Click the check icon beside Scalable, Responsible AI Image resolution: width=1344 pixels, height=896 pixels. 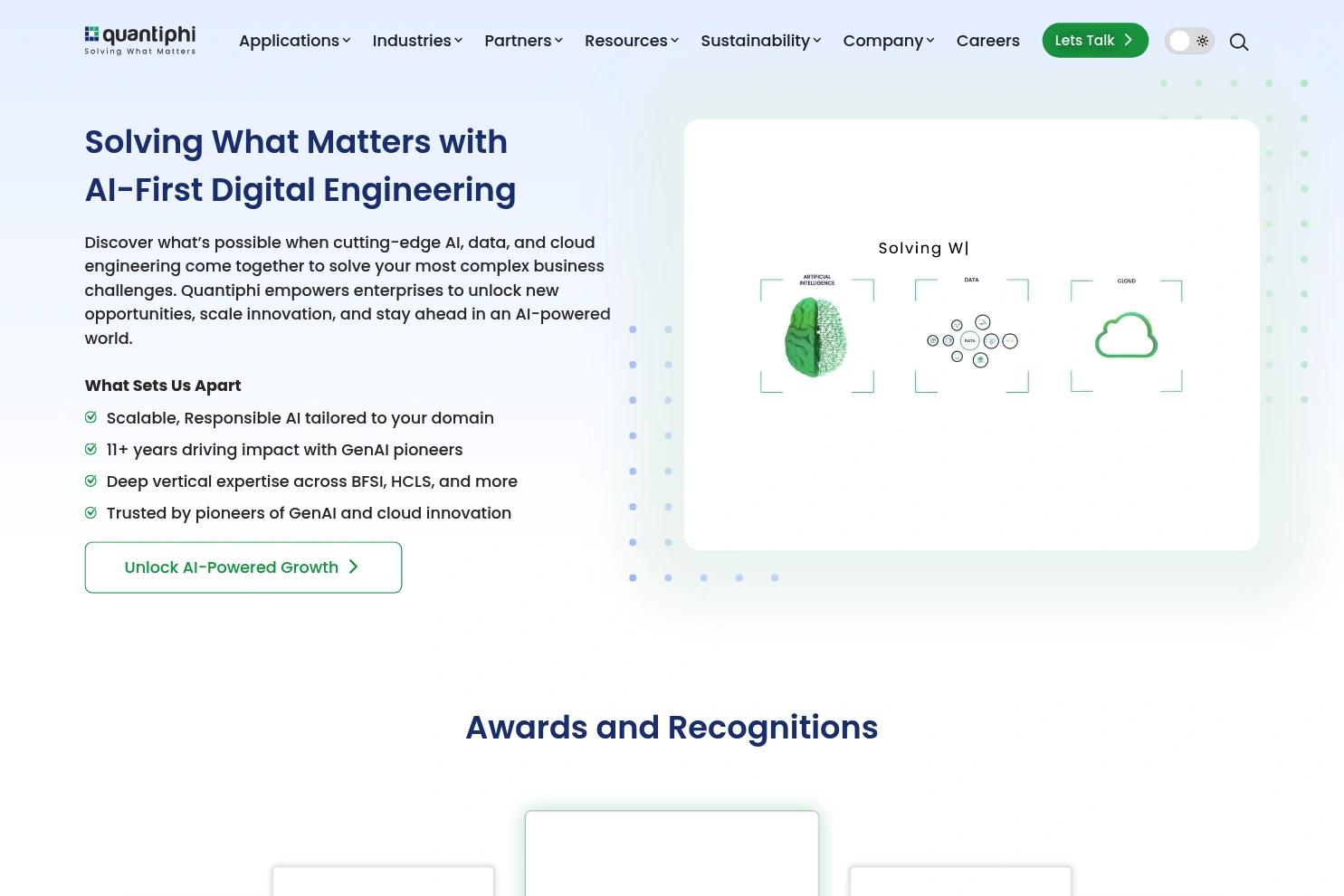[x=91, y=417]
